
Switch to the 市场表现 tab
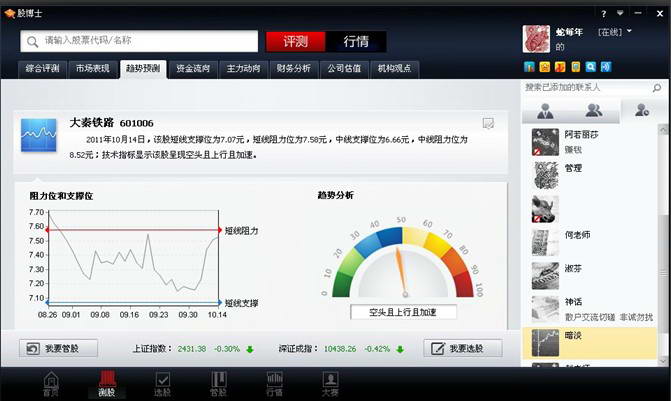pos(93,69)
